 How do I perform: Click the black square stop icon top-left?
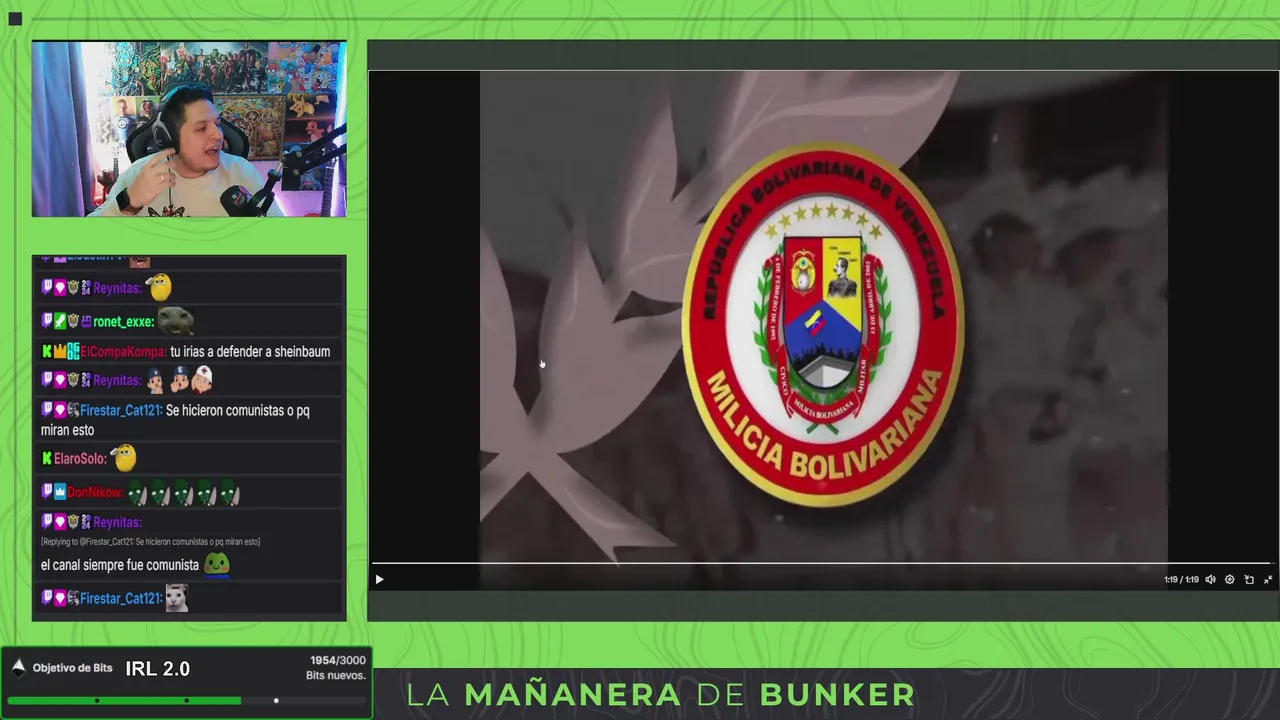tap(15, 18)
